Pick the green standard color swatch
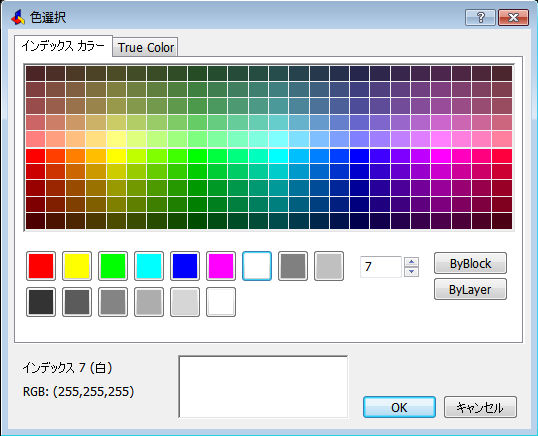 113,266
